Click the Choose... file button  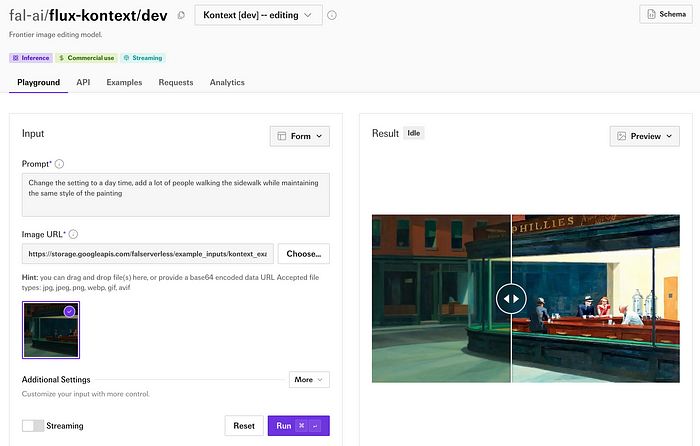tap(304, 254)
